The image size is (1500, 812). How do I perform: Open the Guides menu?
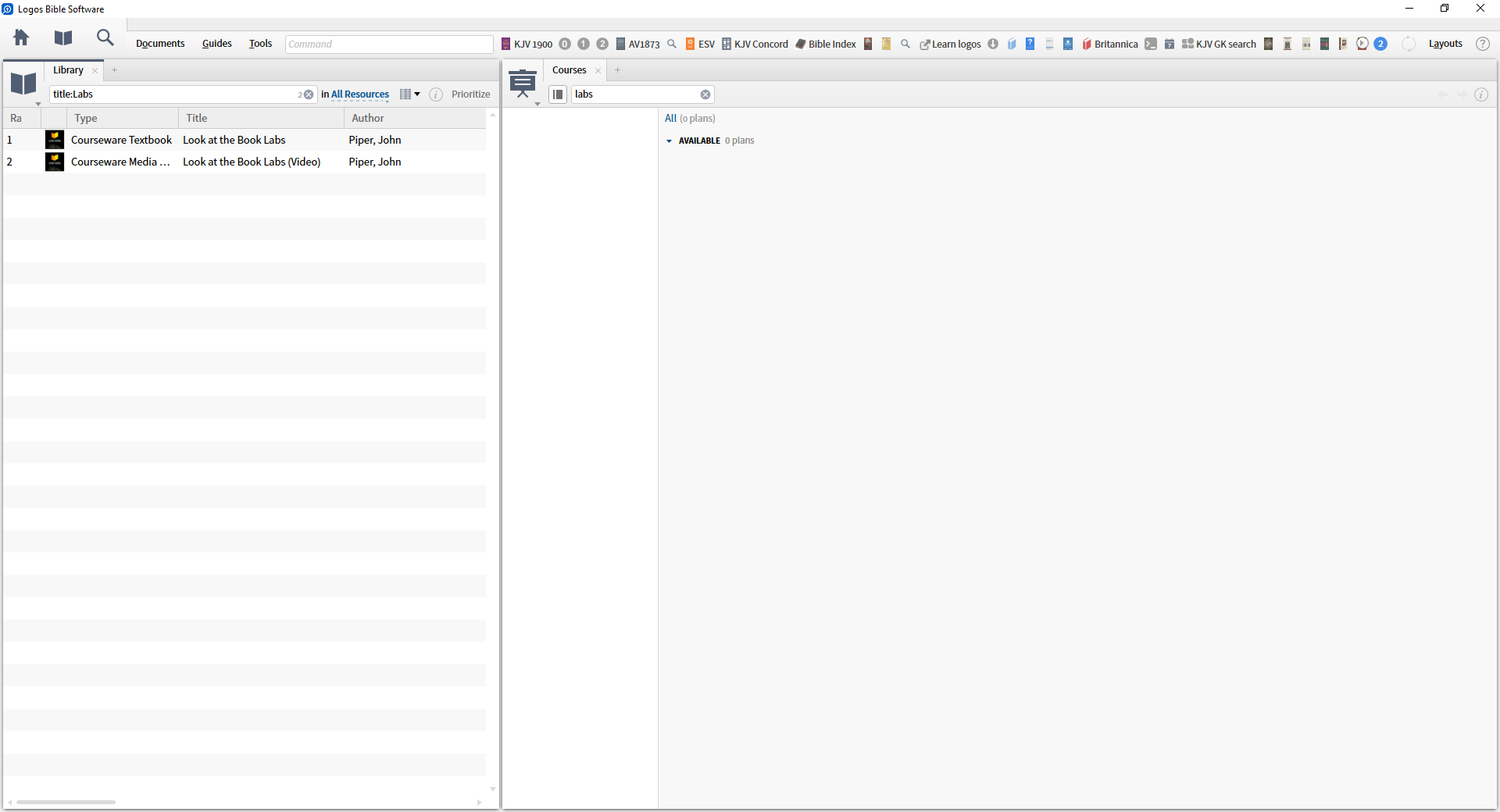(217, 44)
